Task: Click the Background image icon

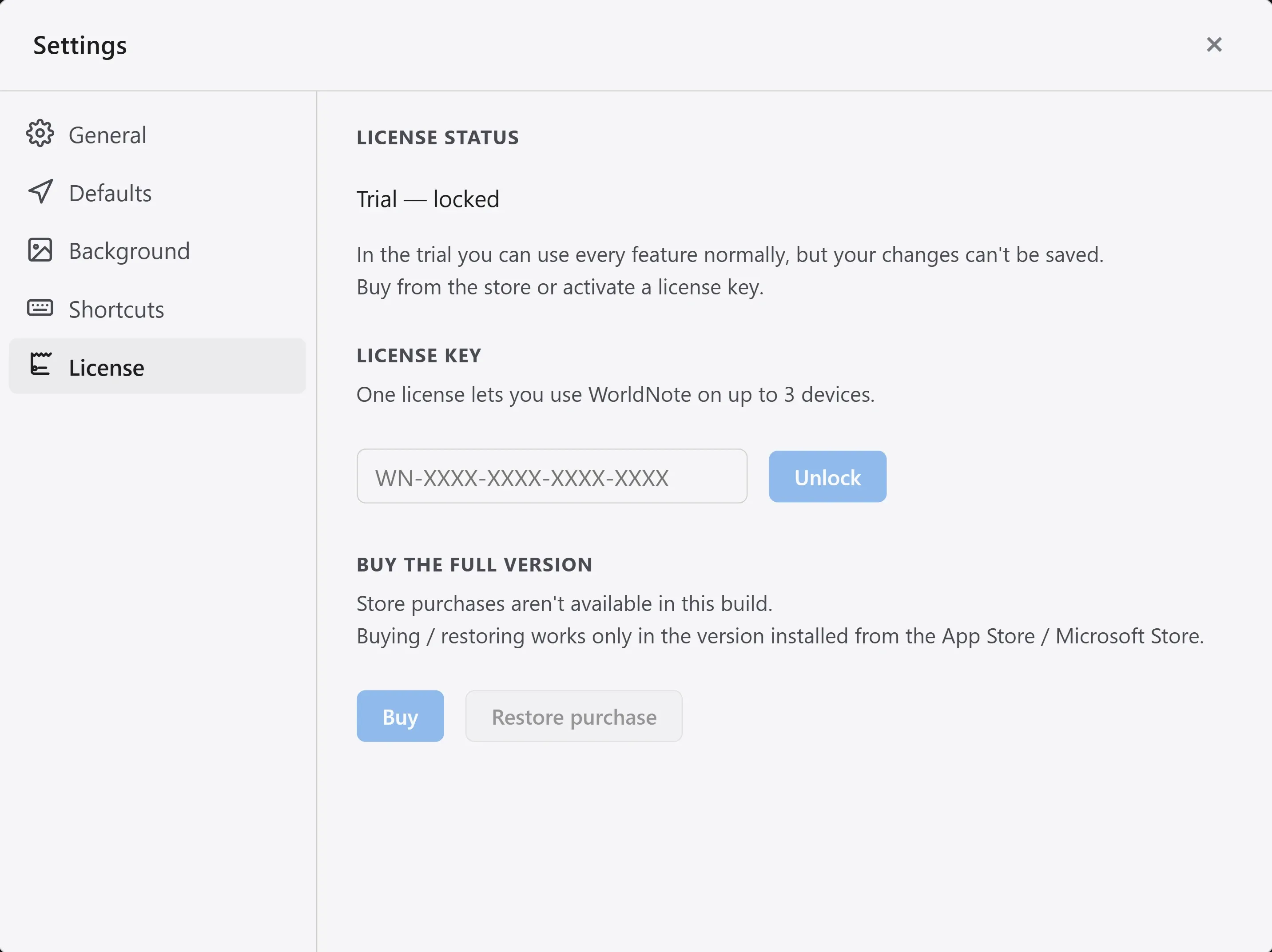Action: (40, 250)
